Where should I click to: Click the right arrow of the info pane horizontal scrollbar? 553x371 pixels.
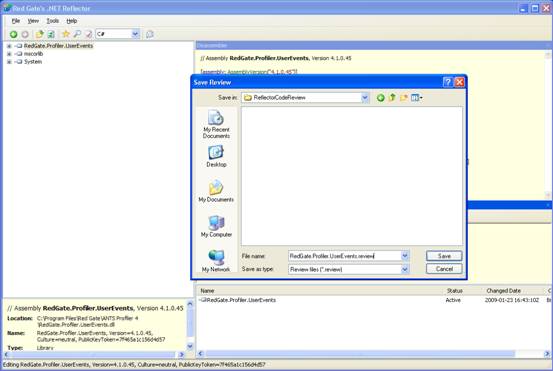coord(182,354)
